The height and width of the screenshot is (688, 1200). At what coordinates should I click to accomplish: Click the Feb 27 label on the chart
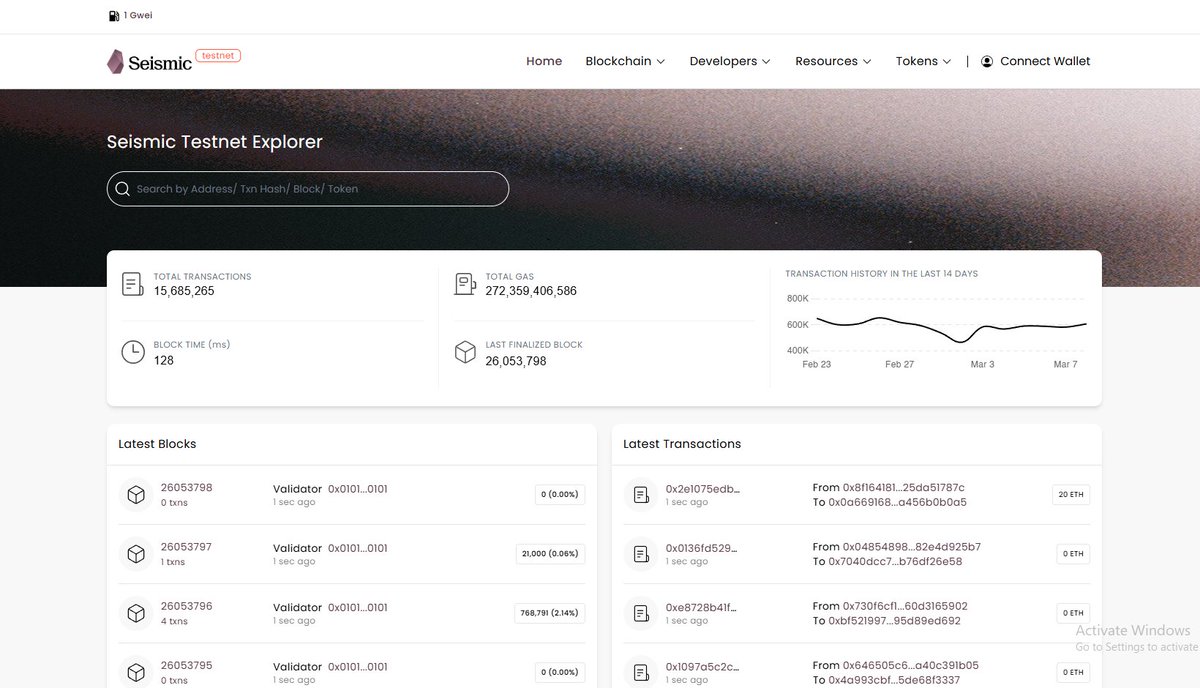coord(899,365)
